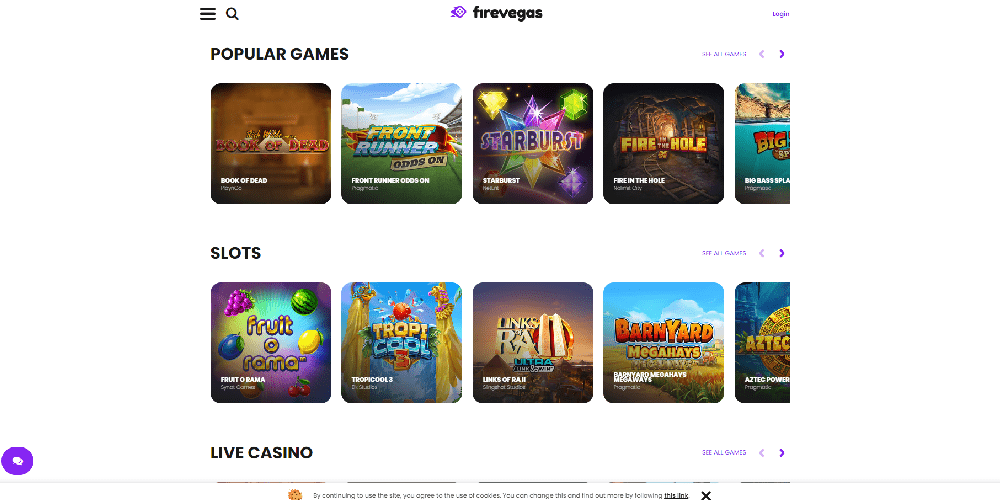Screen dimensions: 1000x500
Task: Select the Fruit O Rama slot tile
Action: [x=271, y=342]
